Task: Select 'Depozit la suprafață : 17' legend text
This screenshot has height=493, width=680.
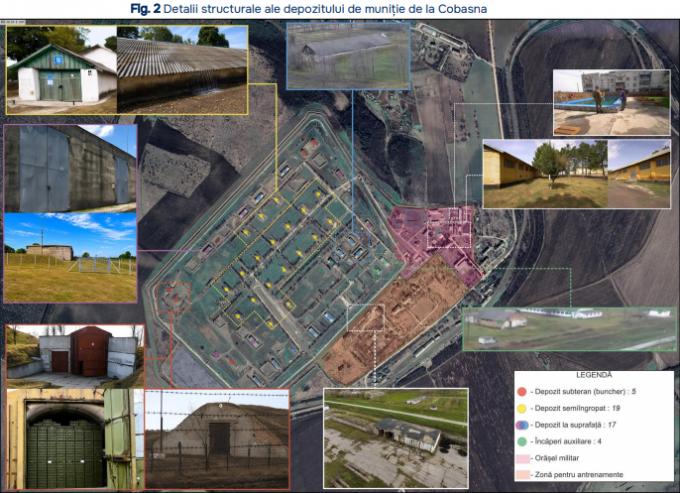Action: (x=575, y=425)
